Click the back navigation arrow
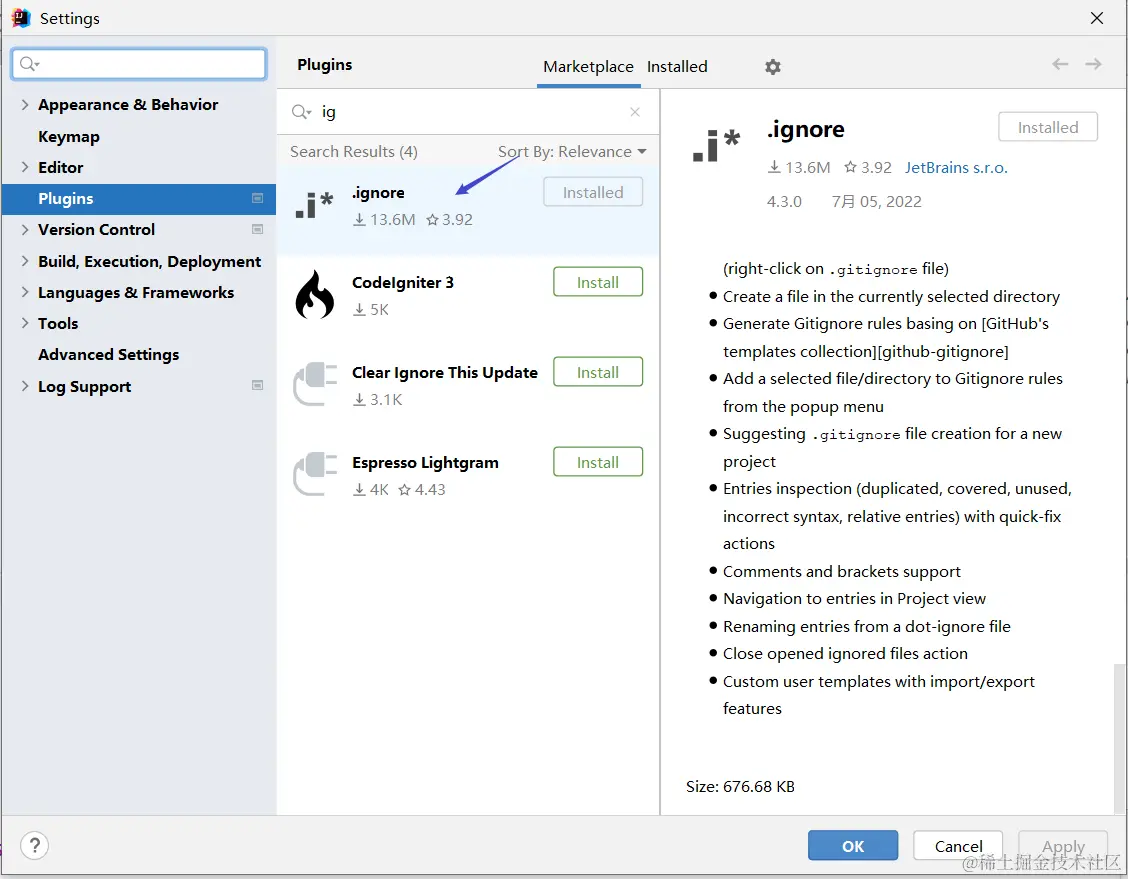 (x=1060, y=64)
